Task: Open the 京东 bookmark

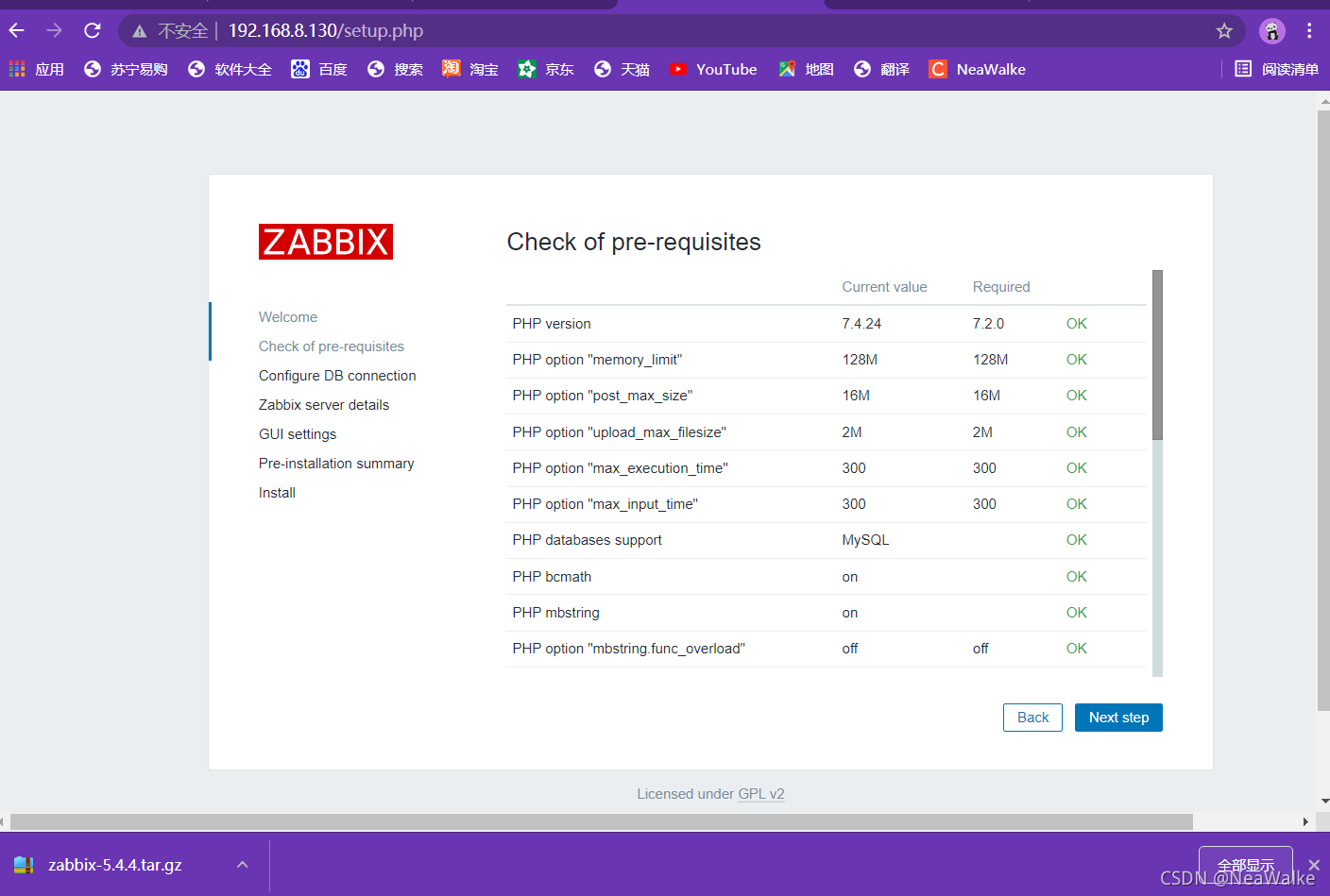Action: tap(546, 69)
